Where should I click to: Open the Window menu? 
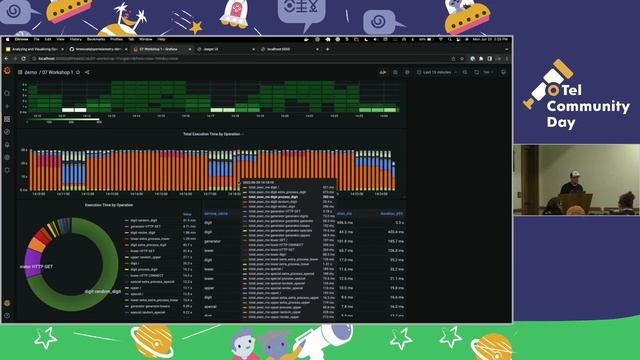(146, 39)
